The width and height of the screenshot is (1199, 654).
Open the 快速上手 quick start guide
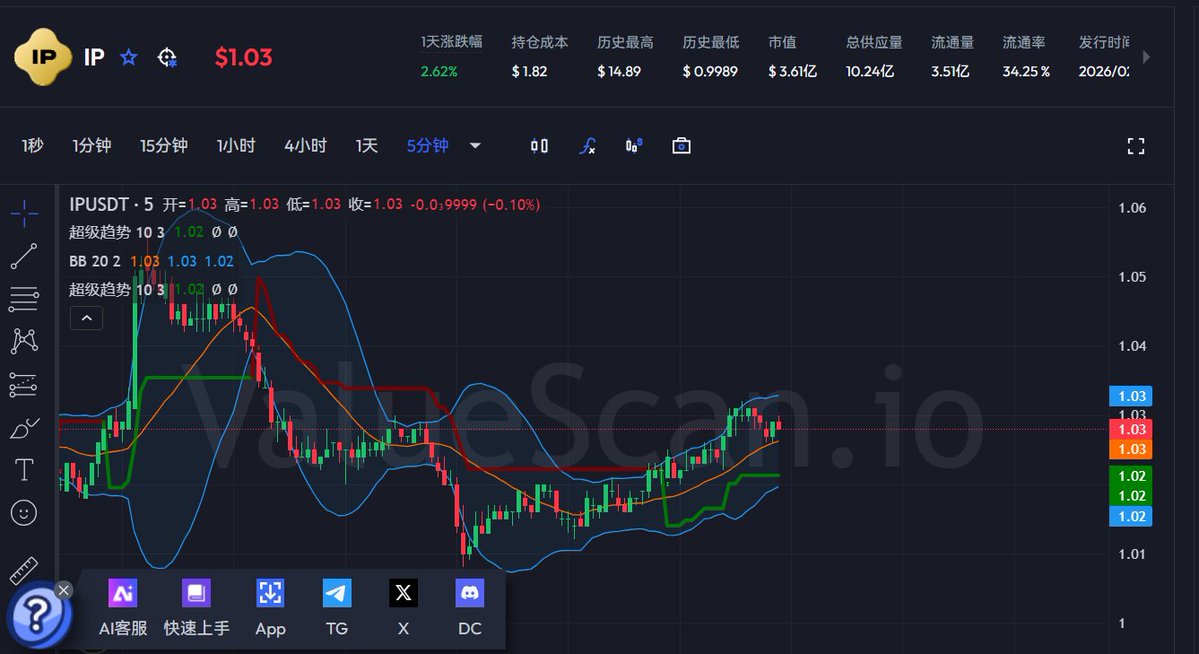point(197,608)
